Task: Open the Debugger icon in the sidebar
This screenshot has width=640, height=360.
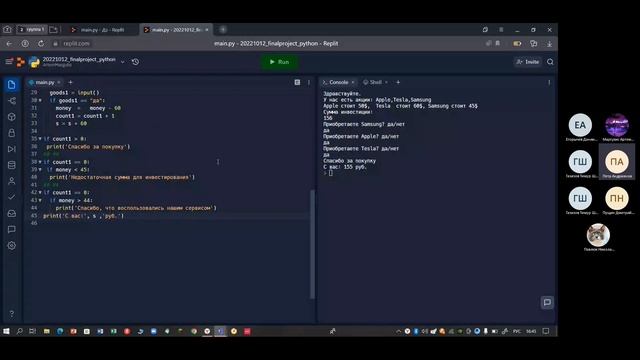Action: click(x=11, y=149)
